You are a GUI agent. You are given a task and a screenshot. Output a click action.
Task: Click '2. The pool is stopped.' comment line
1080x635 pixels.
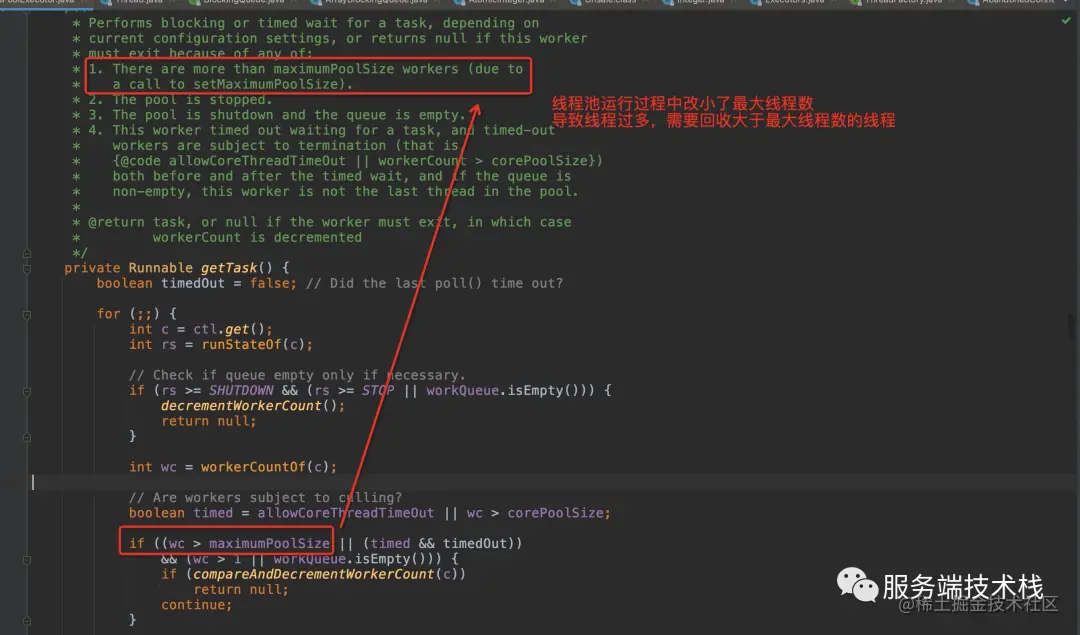[180, 100]
